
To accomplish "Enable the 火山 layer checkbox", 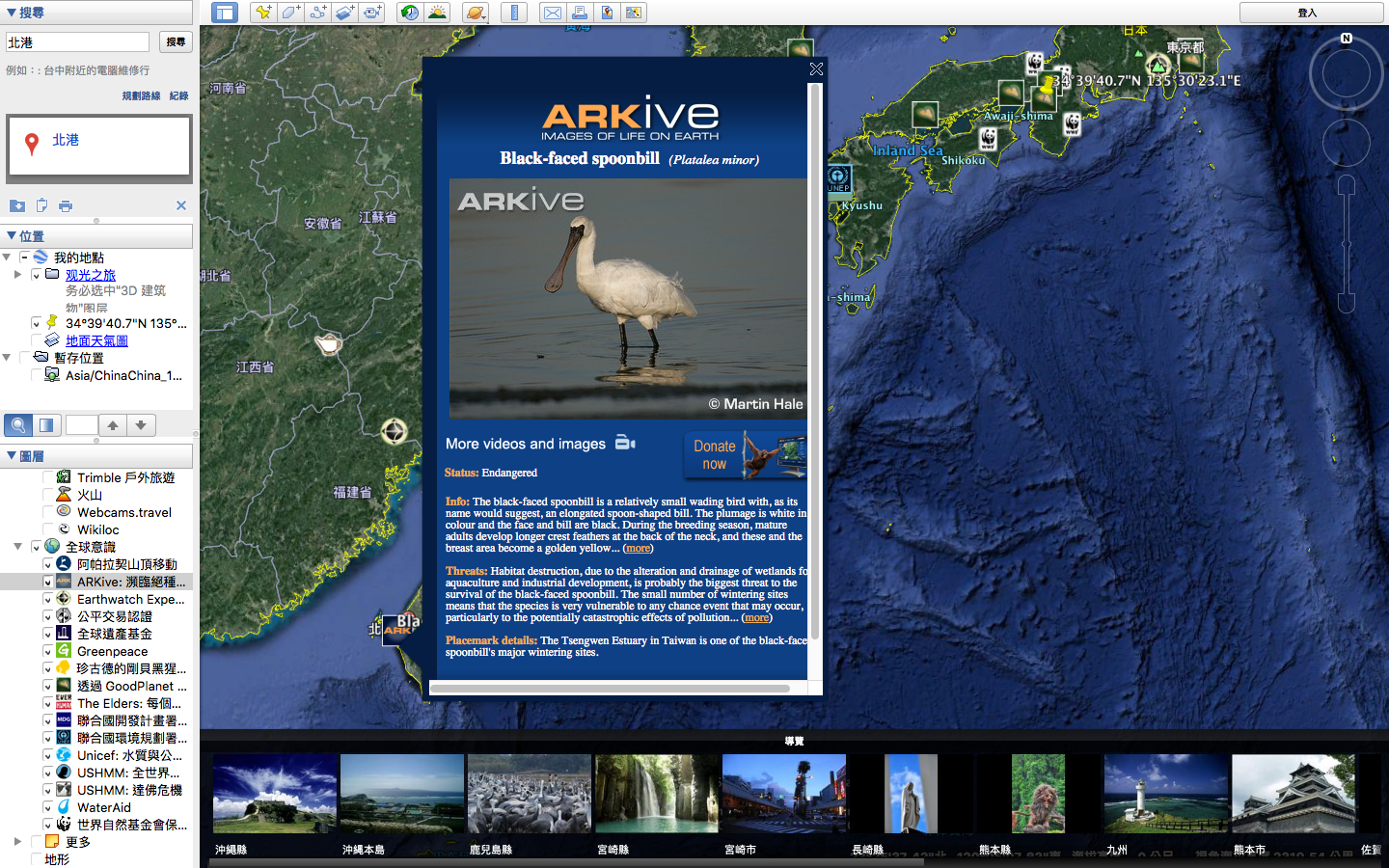I will [48, 495].
